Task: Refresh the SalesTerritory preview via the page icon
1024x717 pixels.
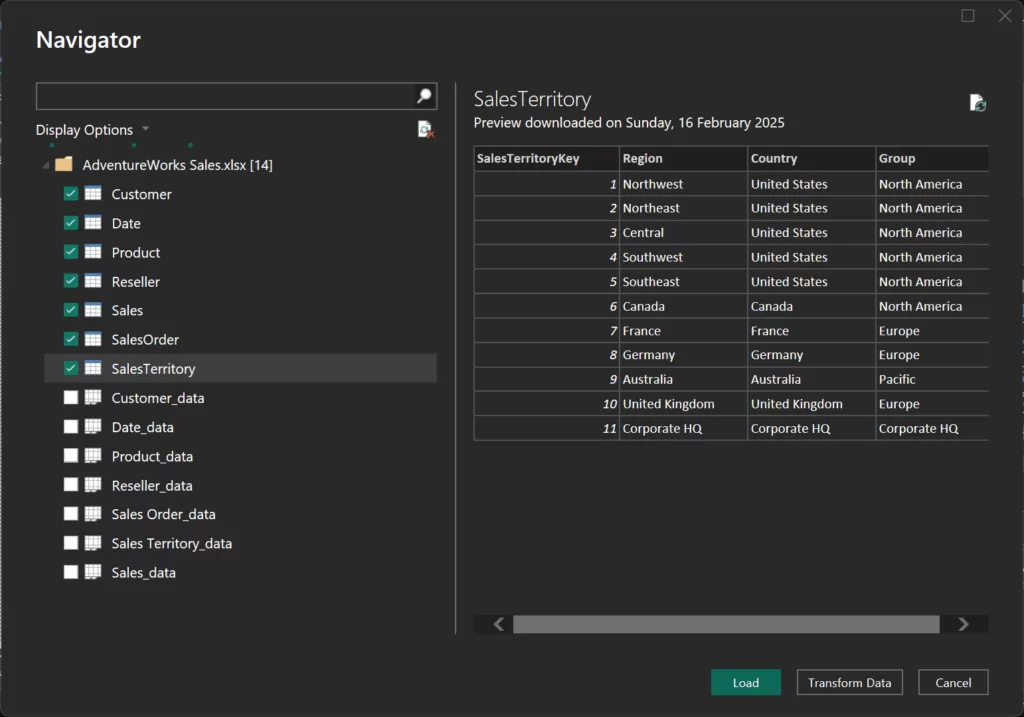Action: (978, 103)
